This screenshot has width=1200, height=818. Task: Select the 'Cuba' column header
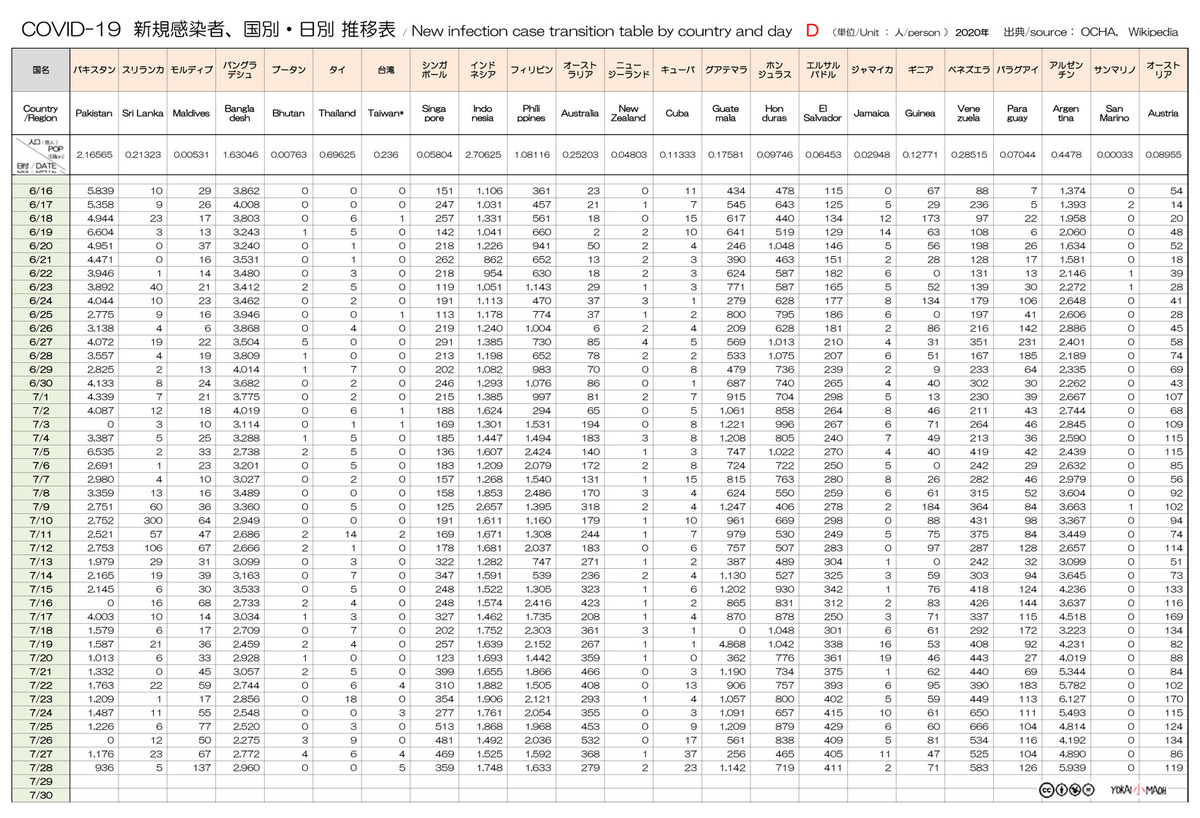click(x=677, y=113)
